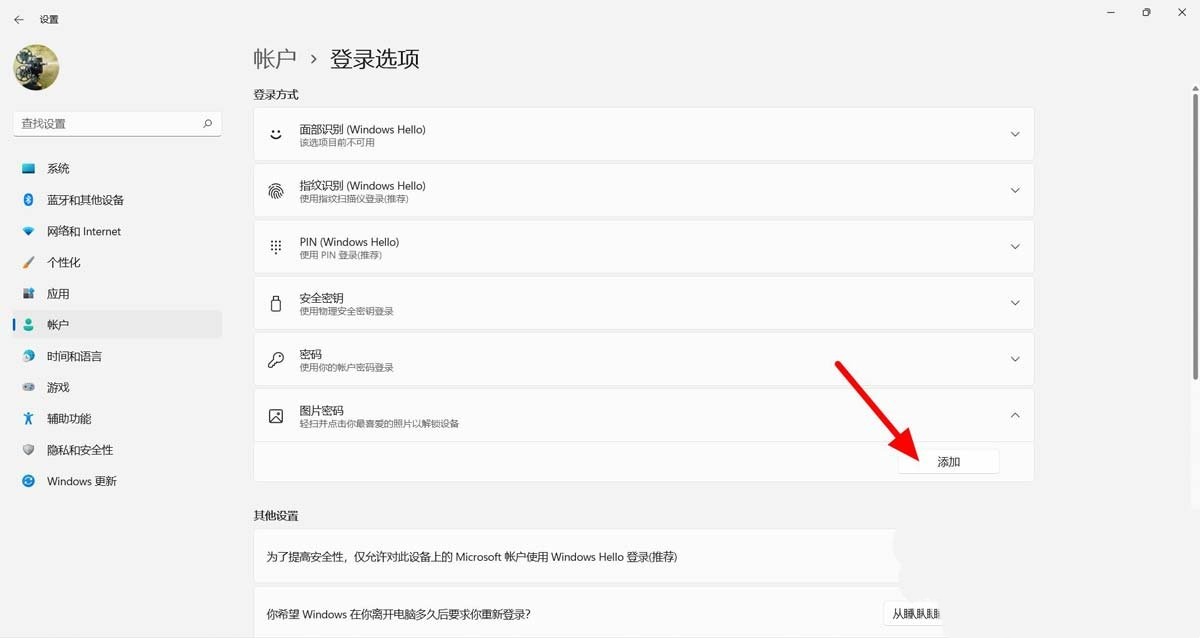Collapse the 图片密码 section

1015,415
